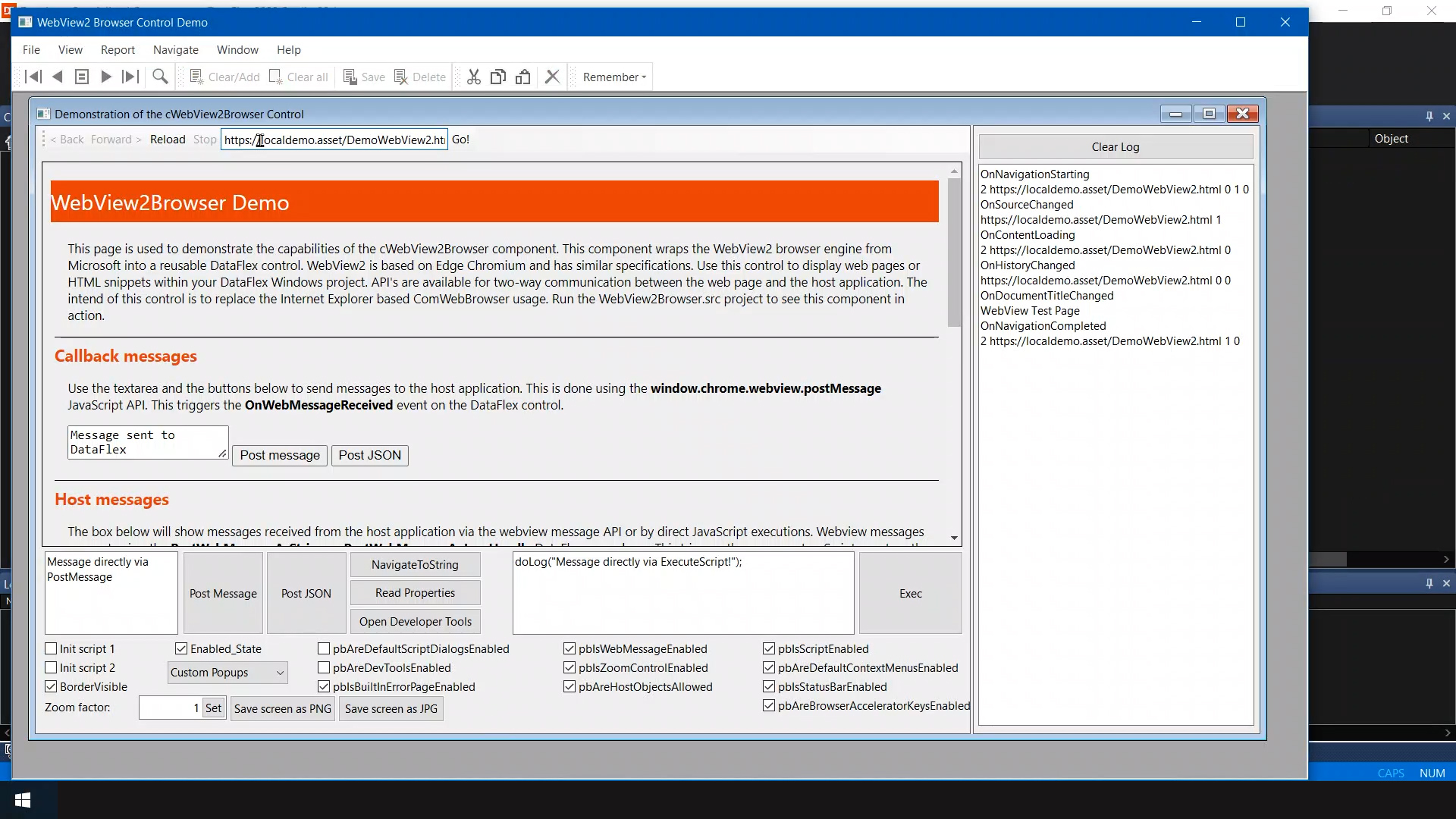Go to previous record arrow
The image size is (1456, 819).
pos(58,77)
